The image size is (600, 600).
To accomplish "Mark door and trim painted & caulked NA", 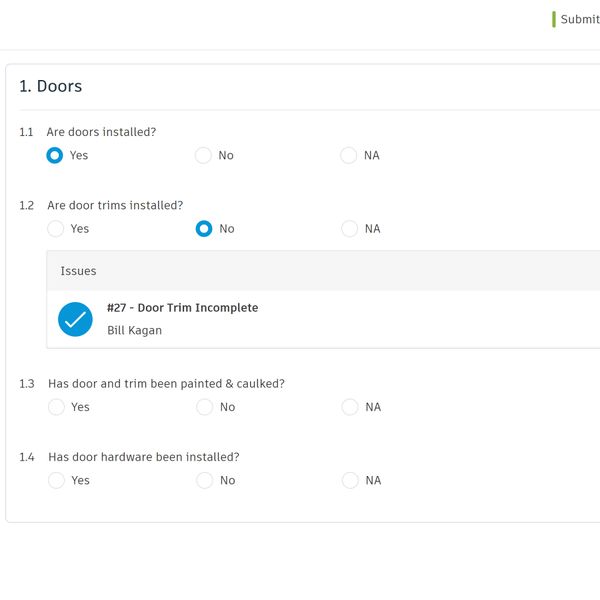I will coord(350,407).
